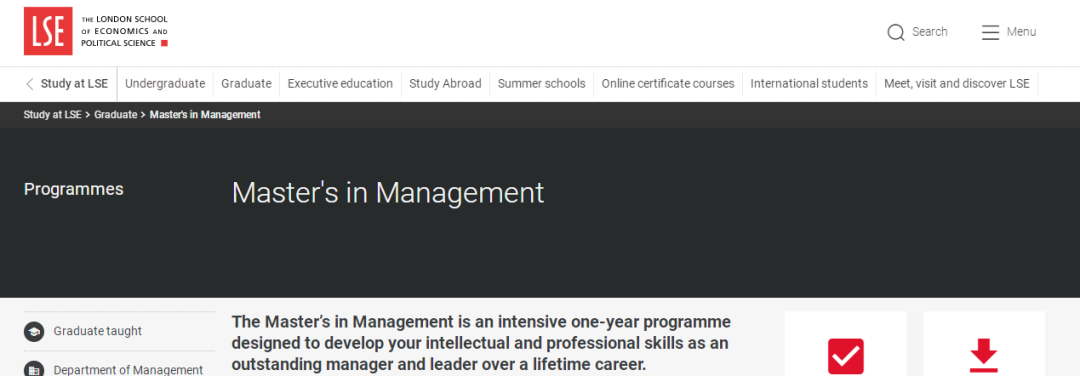
Task: Open Meet, visit and discover LSE
Action: [957, 84]
